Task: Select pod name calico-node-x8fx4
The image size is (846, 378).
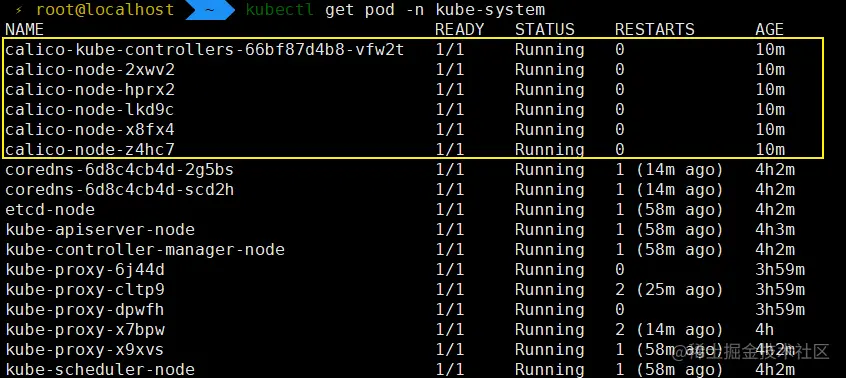Action: 90,130
